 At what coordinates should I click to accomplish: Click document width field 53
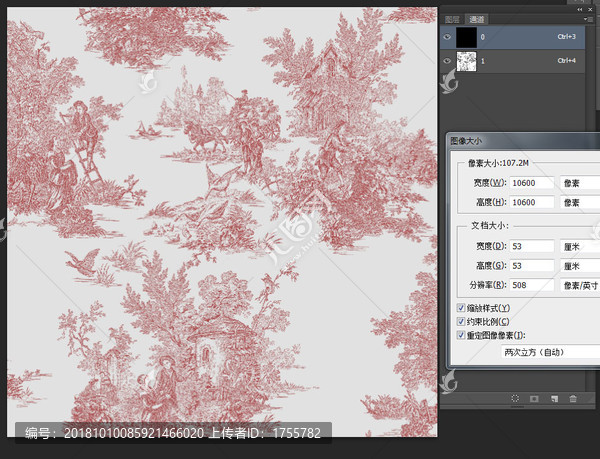[x=532, y=246]
